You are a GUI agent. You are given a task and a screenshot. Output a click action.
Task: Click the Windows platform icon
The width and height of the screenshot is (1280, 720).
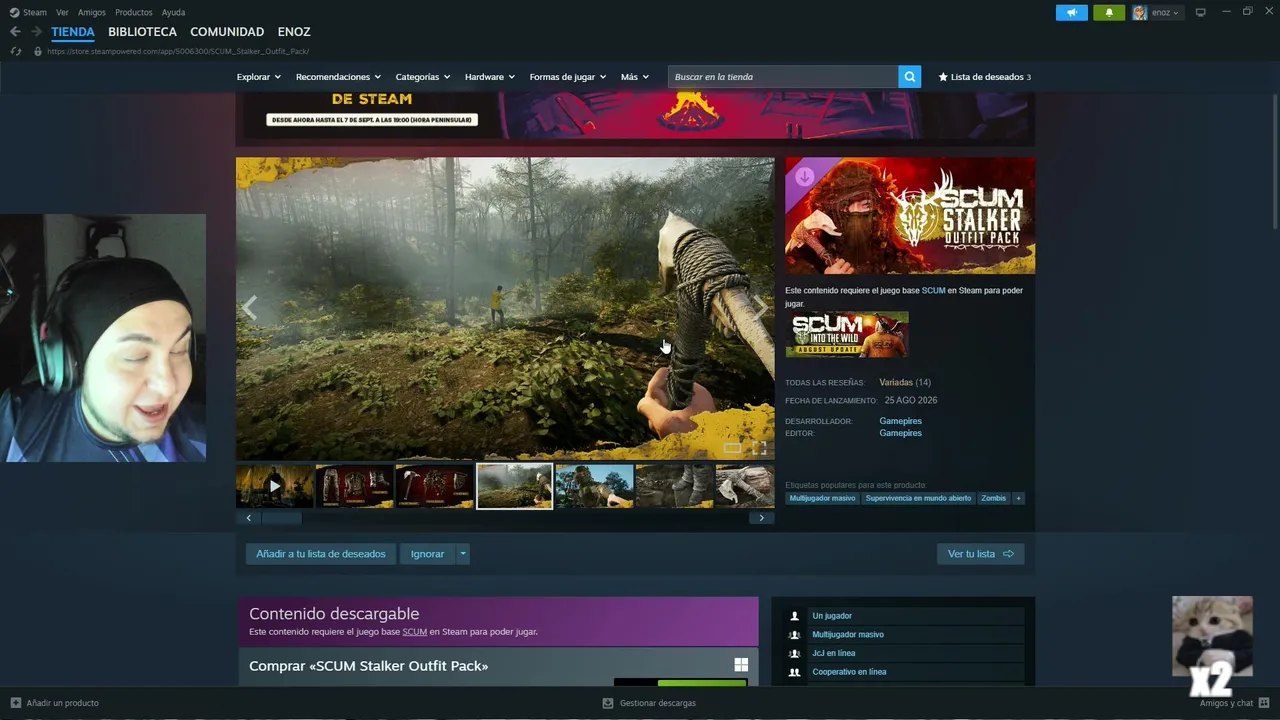[741, 665]
